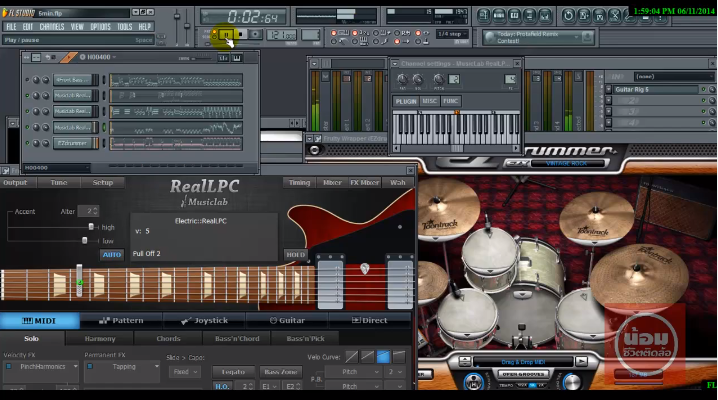Open the CHANNELS menu
The width and height of the screenshot is (718, 400).
pos(52,27)
